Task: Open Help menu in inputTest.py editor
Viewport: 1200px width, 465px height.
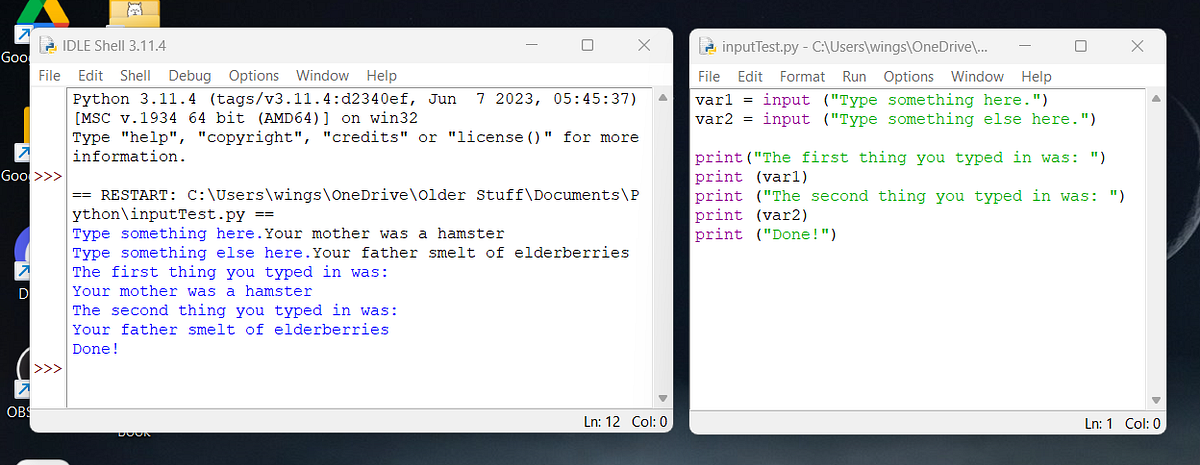Action: pos(1036,76)
